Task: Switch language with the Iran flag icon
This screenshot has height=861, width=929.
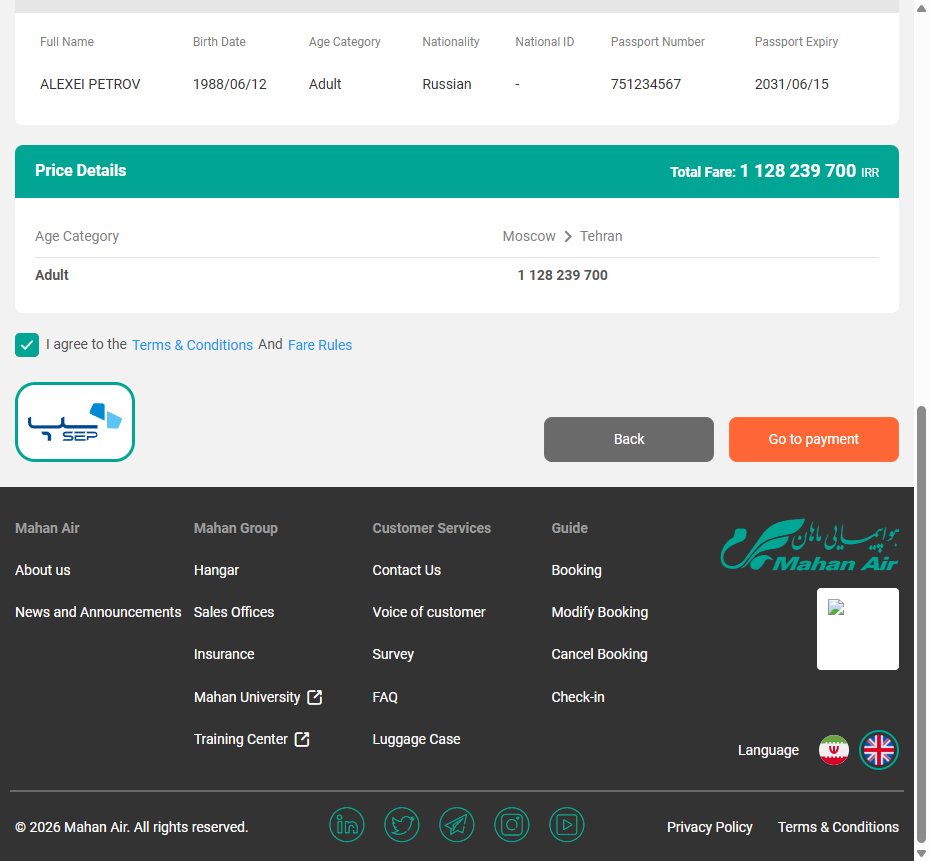Action: [x=834, y=750]
